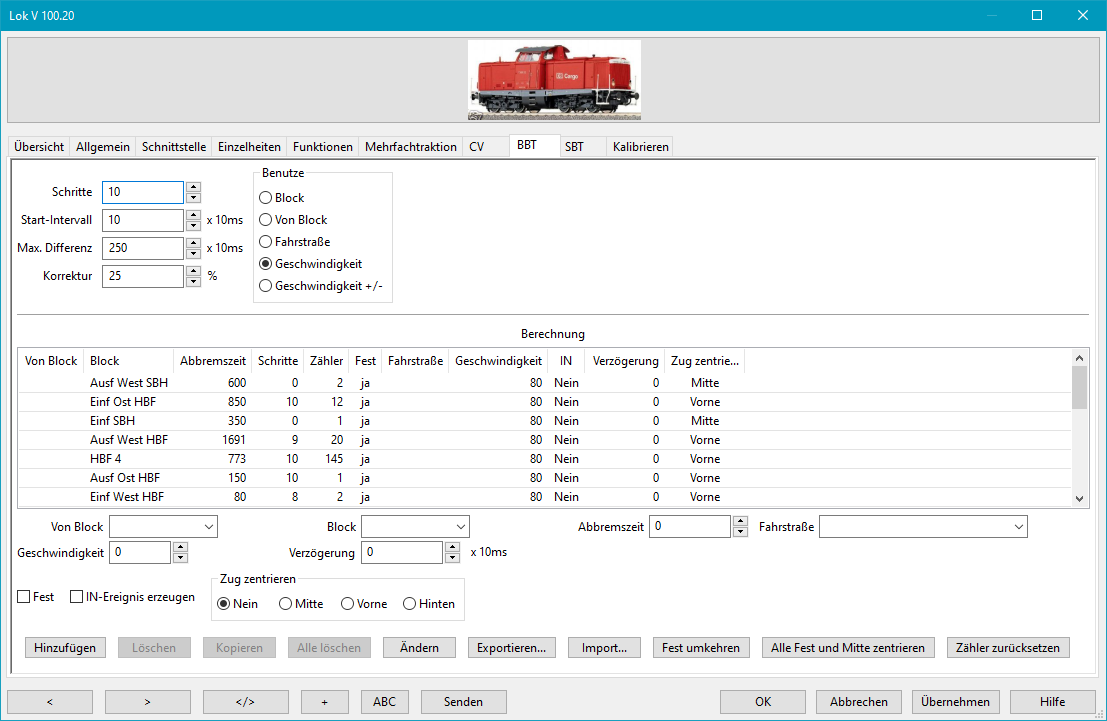Screen dimensions: 1107x721
Task: Expand the Block combo box
Action: (x=460, y=527)
